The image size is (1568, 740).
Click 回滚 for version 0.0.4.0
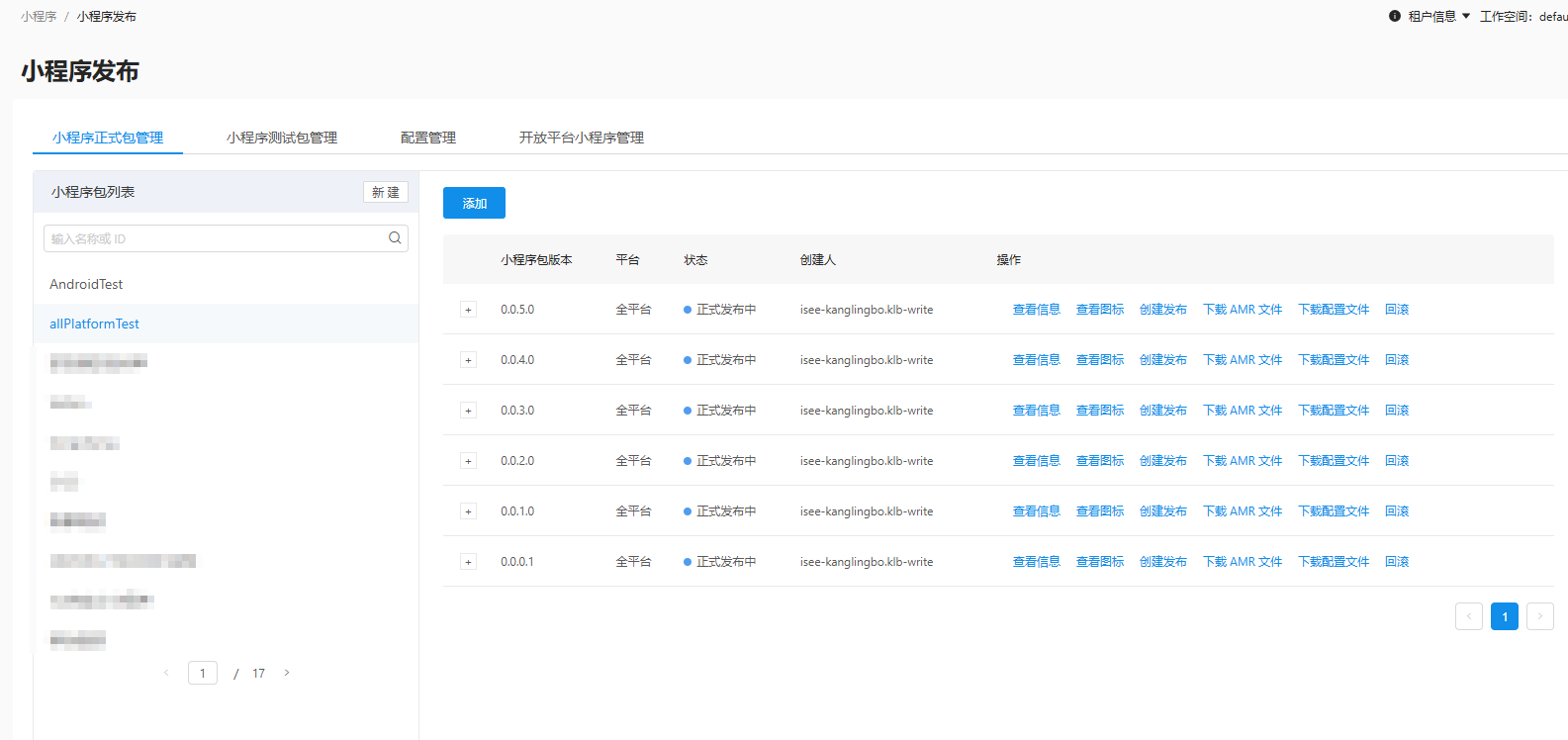(x=1396, y=360)
